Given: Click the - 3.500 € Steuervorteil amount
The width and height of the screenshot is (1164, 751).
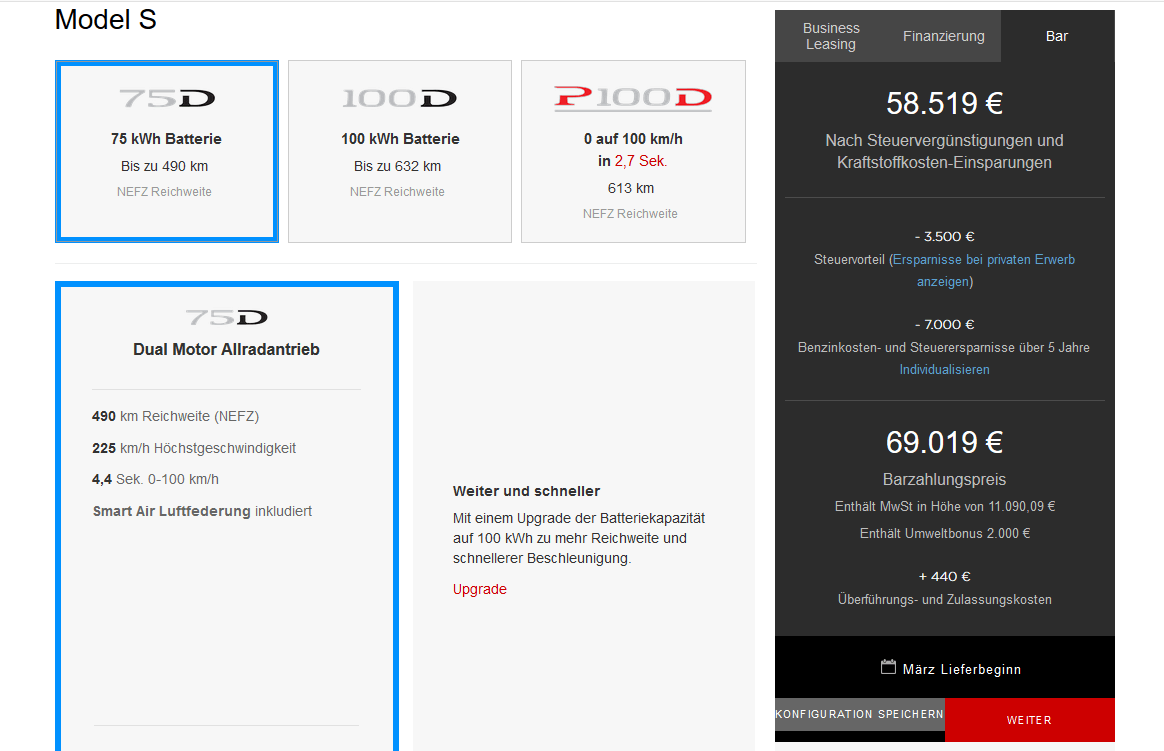Looking at the screenshot, I should coord(944,237).
